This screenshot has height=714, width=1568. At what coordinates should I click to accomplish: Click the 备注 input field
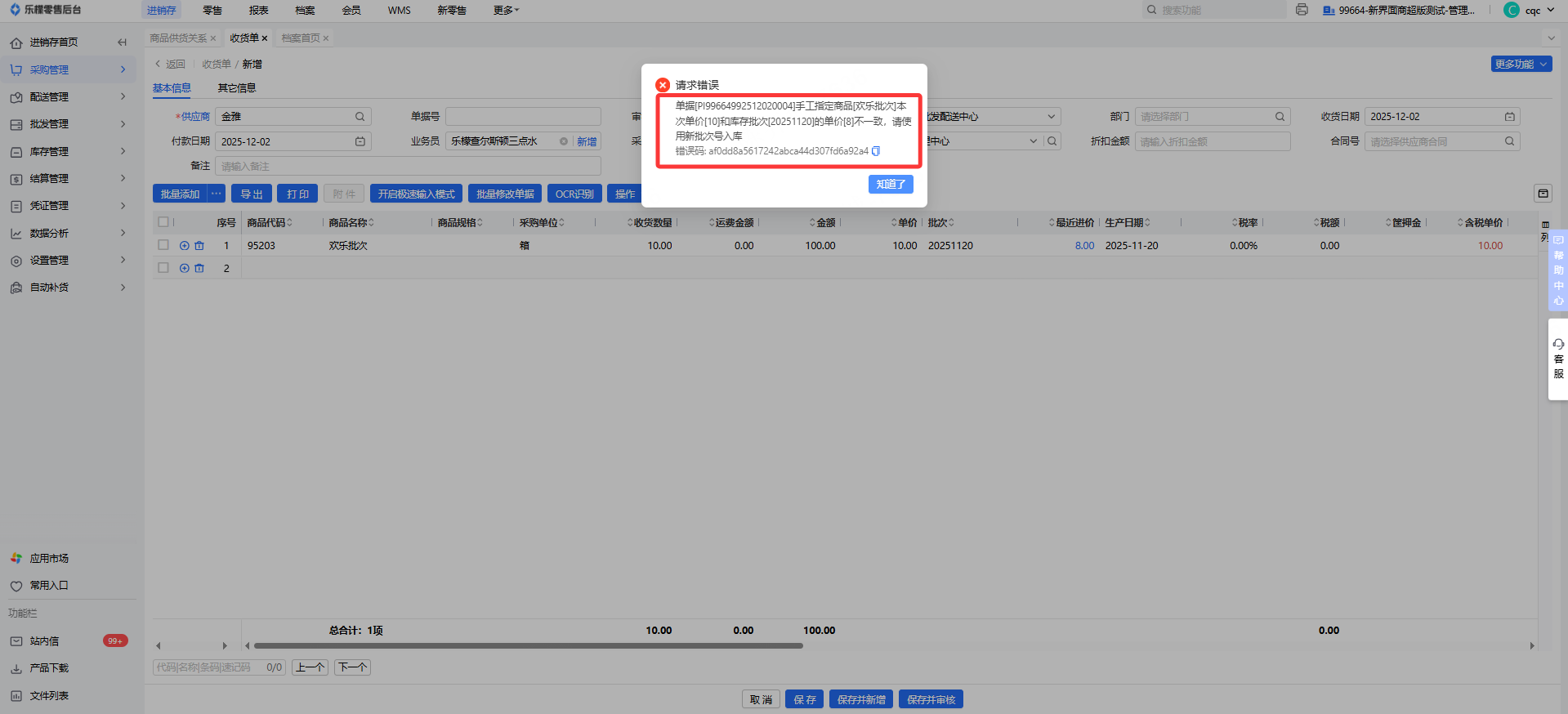point(408,166)
